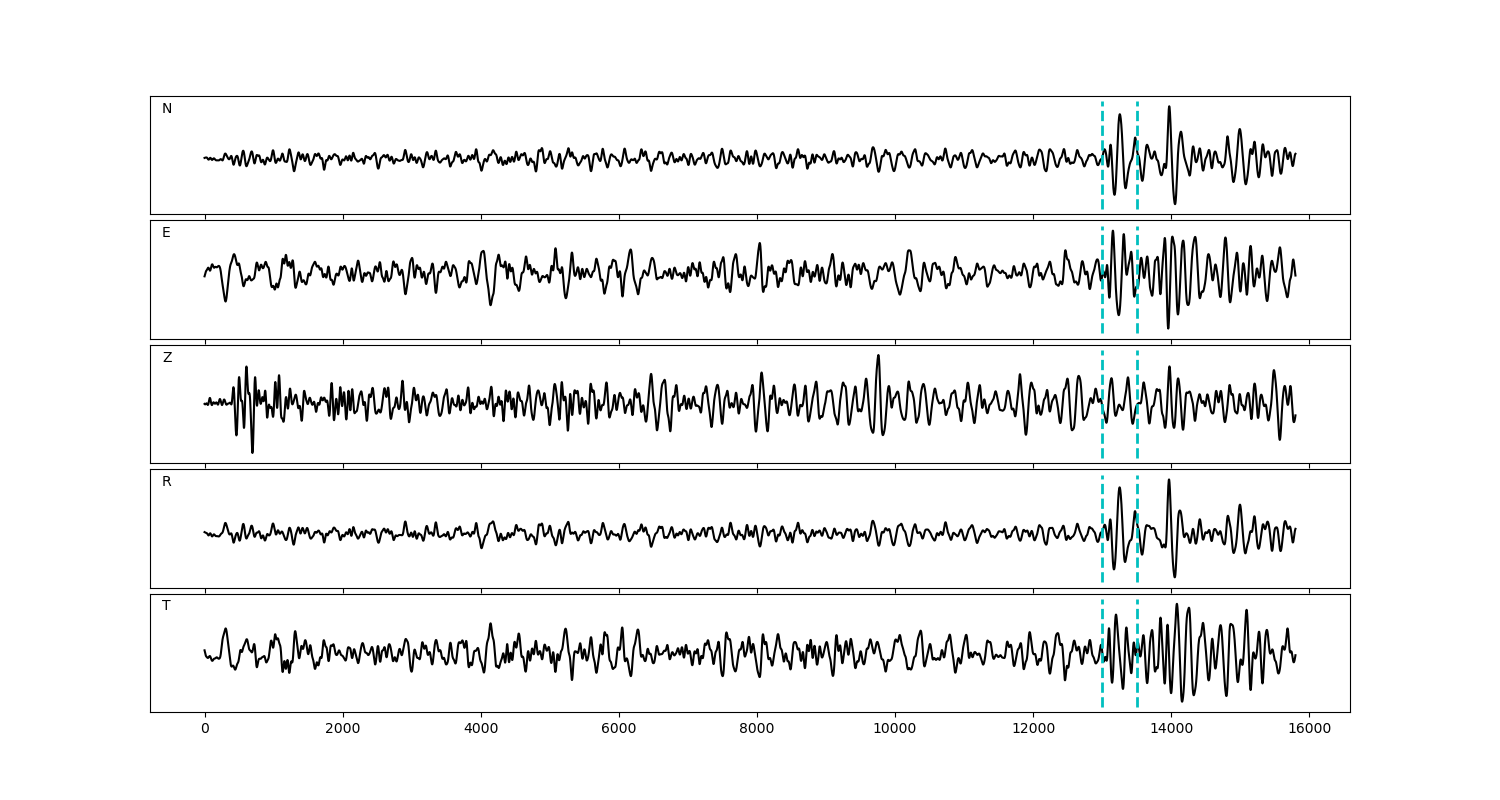Select right cyan dashed line in E panel
This screenshot has width=1500, height=800.
click(x=1137, y=300)
